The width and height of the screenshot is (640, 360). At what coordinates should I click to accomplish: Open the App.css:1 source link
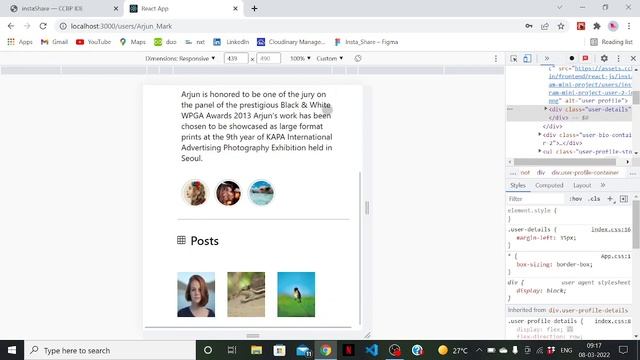click(616, 256)
